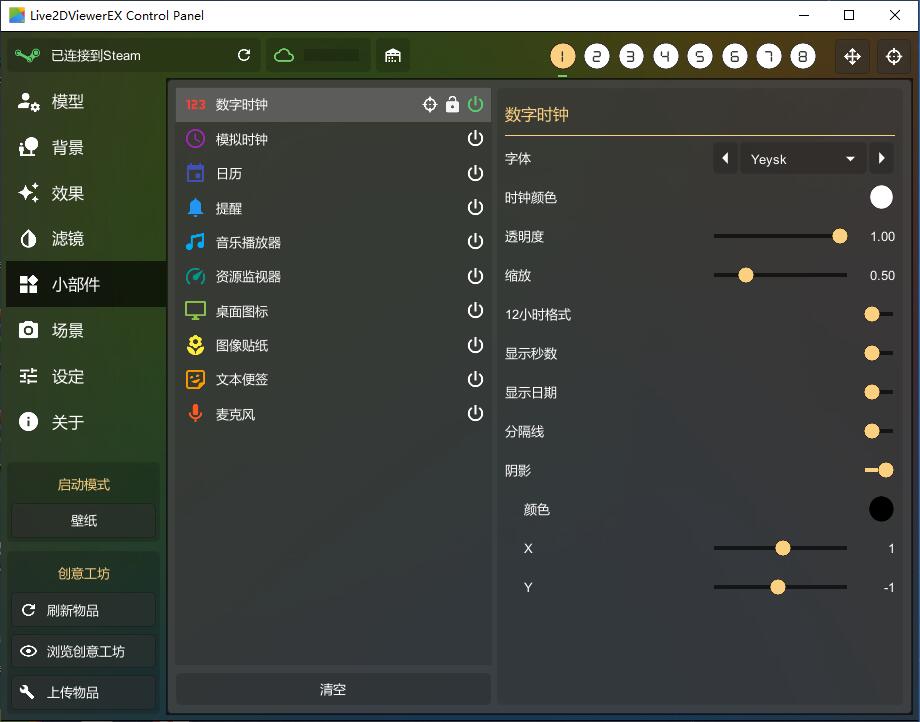920x722 pixels.
Task: Select the 桌面图标 widget row
Action: (x=333, y=311)
